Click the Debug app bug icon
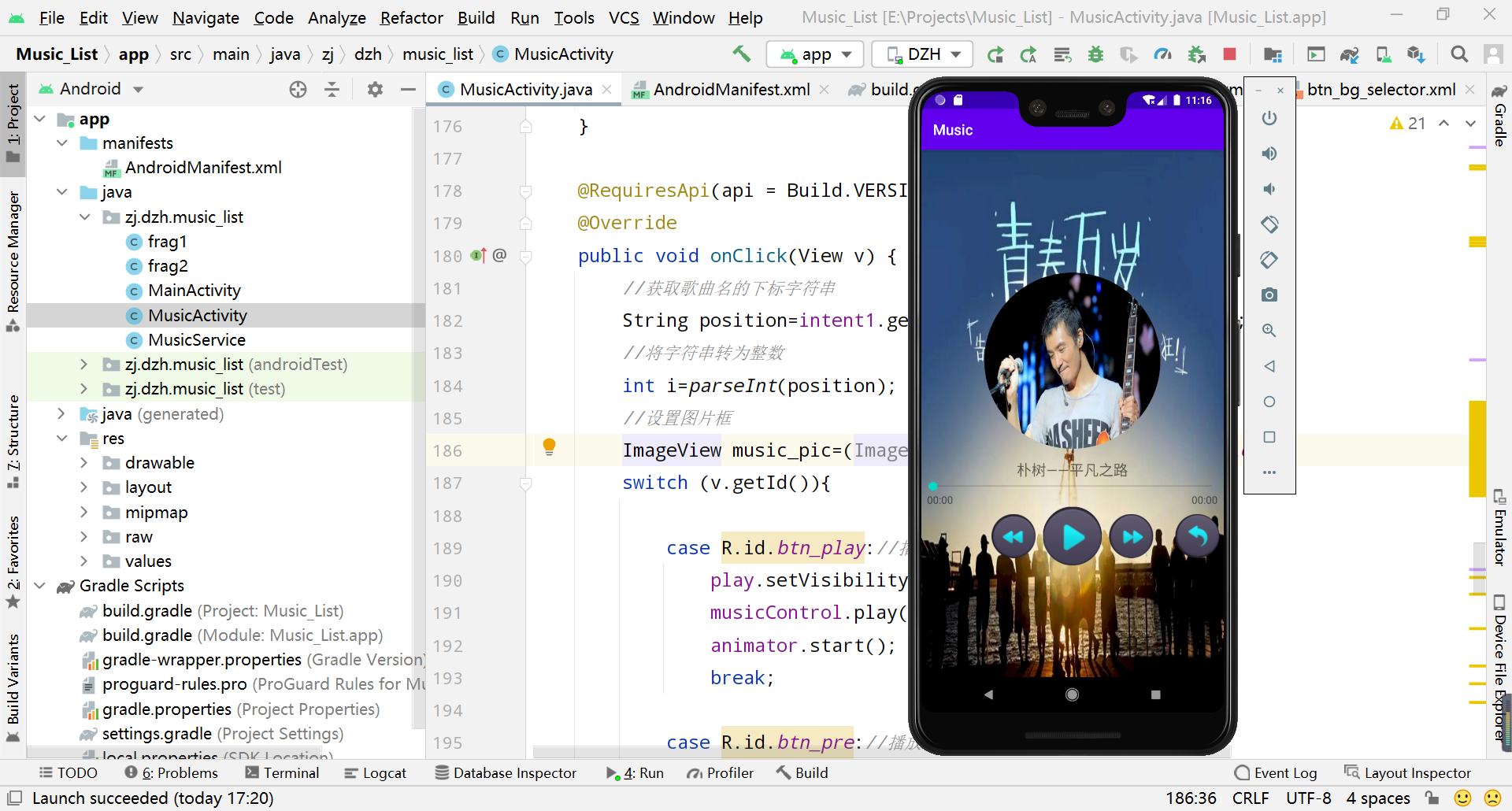 (1095, 54)
